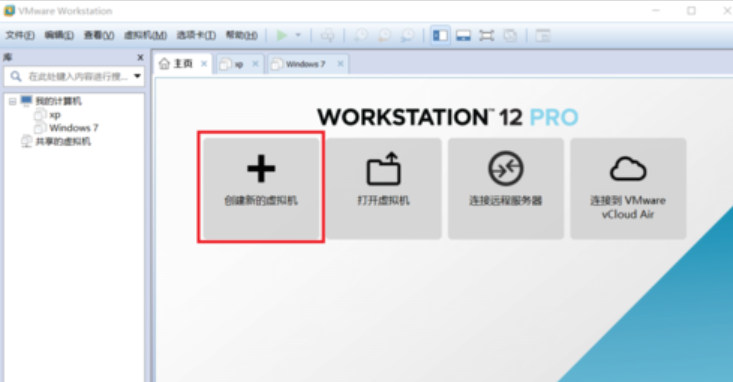Click the 打开虚拟机 tile
The height and width of the screenshot is (382, 733).
click(384, 188)
